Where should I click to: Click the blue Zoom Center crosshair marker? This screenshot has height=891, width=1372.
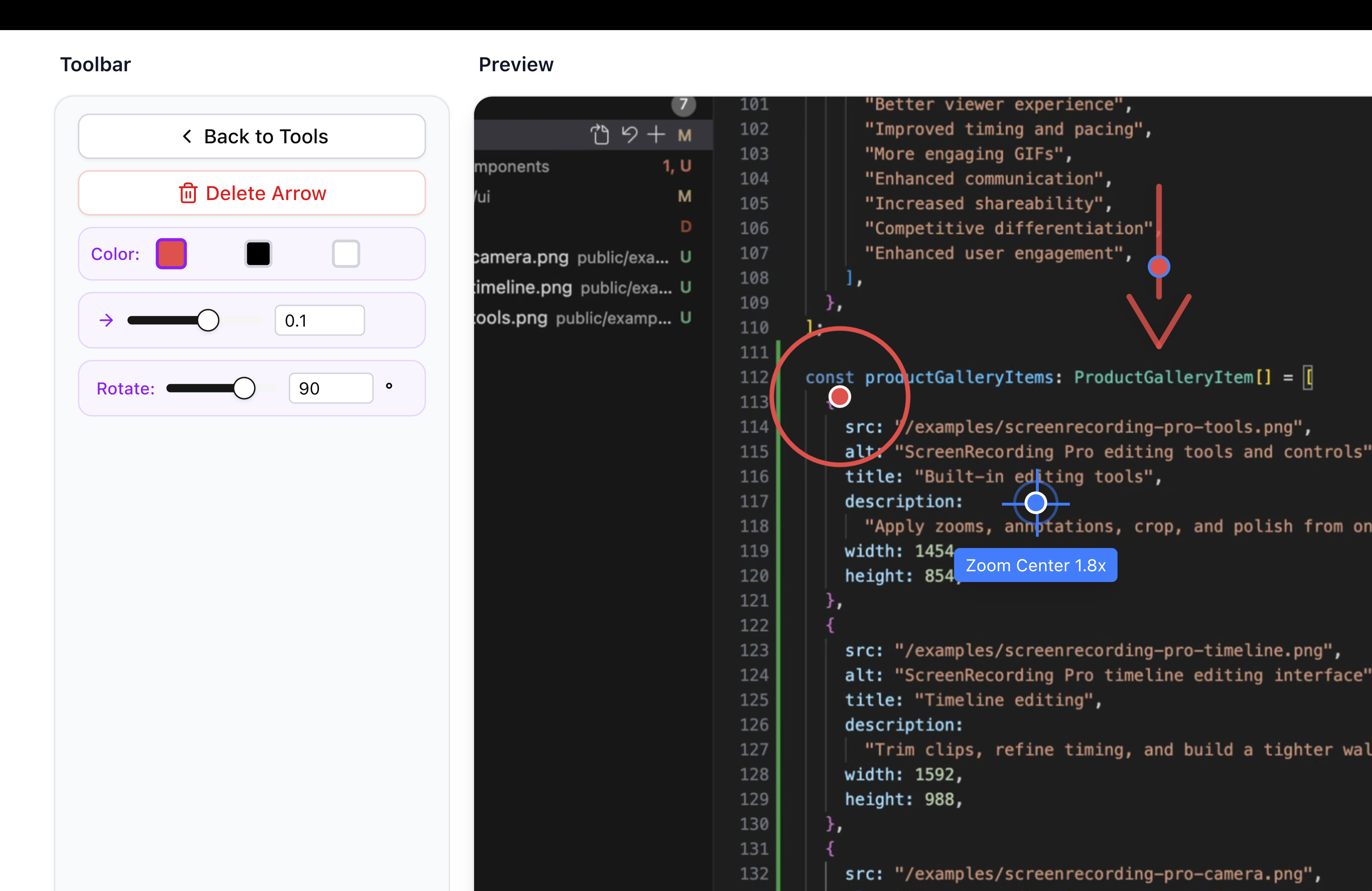pyautogui.click(x=1036, y=503)
